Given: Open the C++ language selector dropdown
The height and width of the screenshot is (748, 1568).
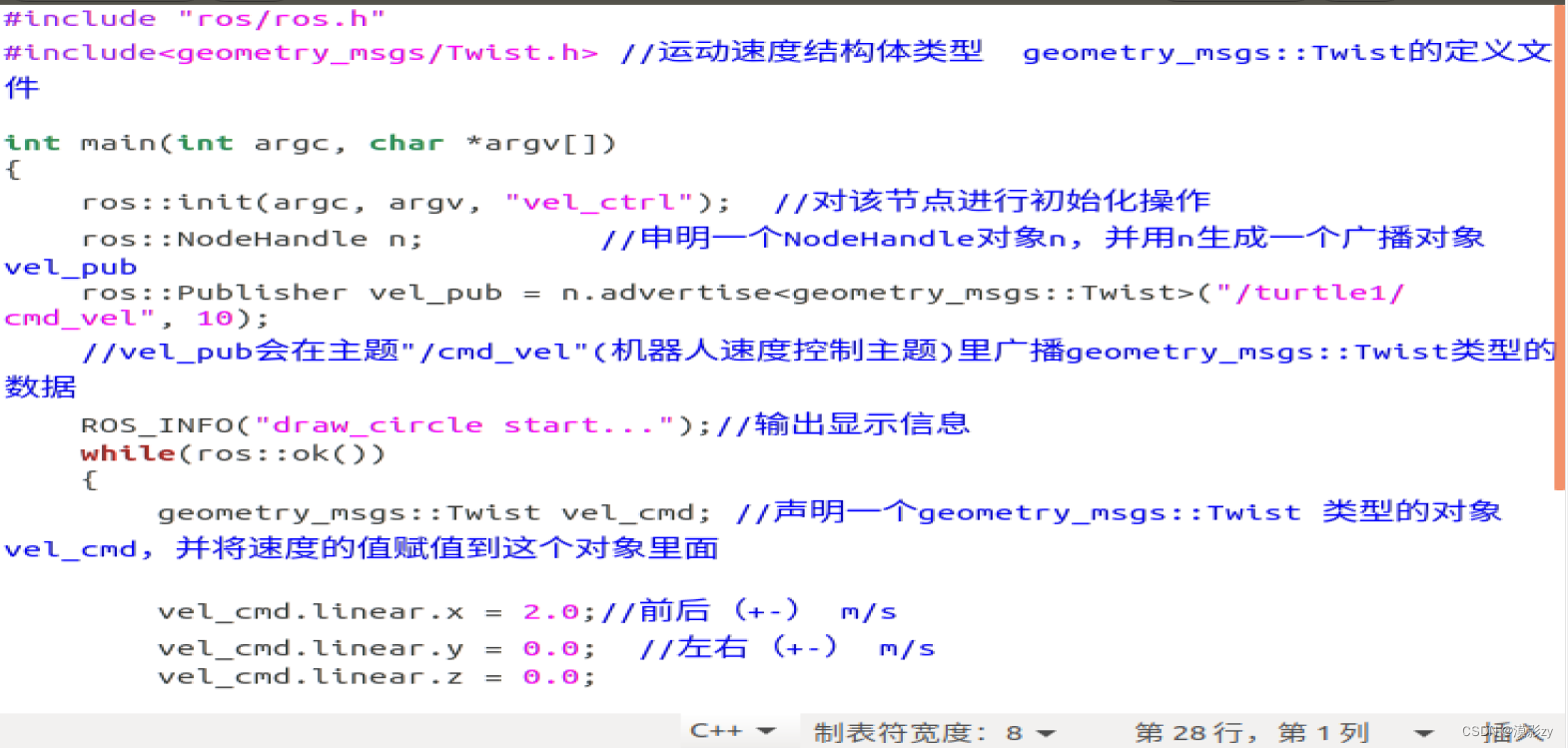Looking at the screenshot, I should point(732,731).
